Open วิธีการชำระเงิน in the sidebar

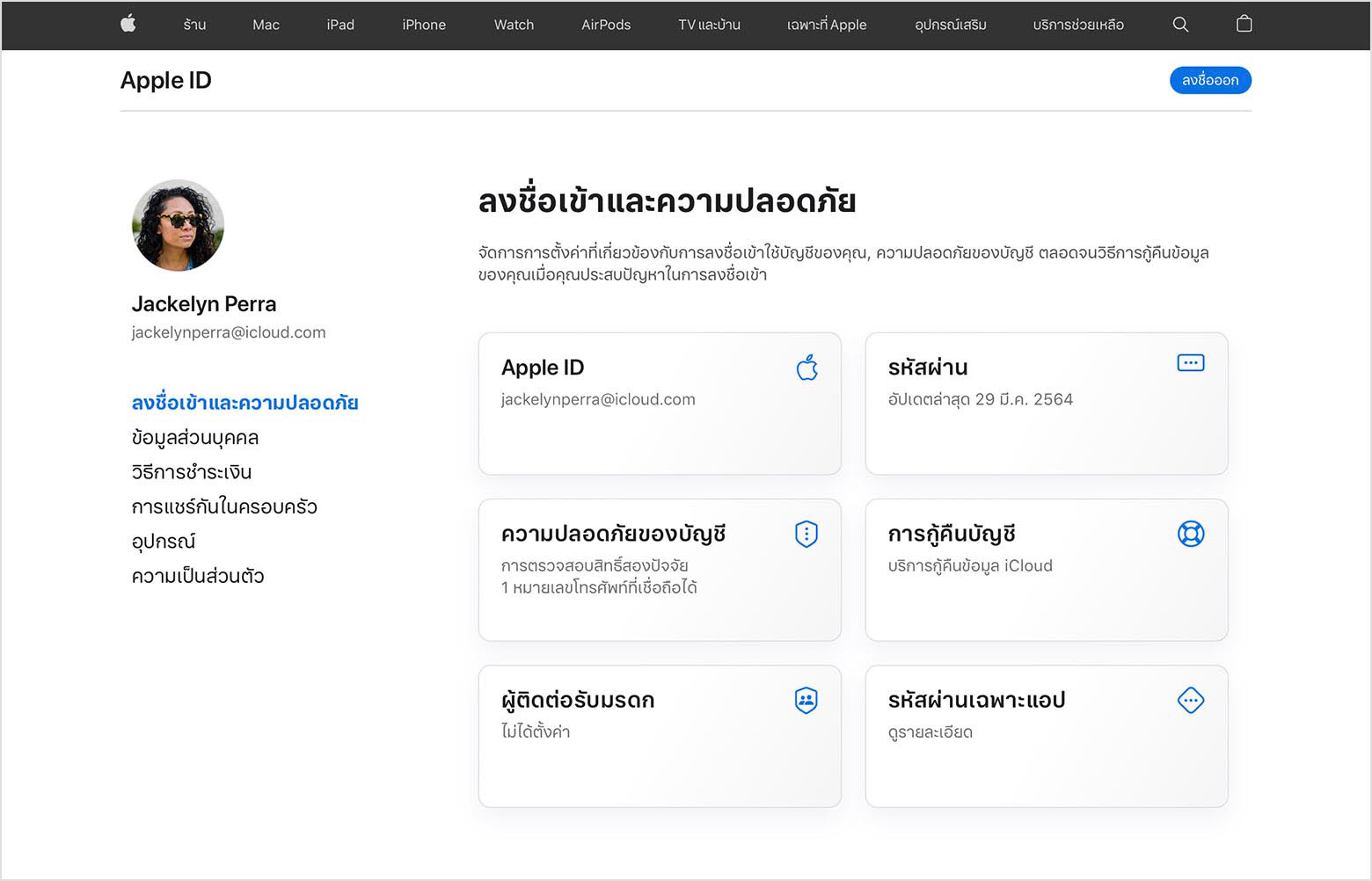click(192, 472)
